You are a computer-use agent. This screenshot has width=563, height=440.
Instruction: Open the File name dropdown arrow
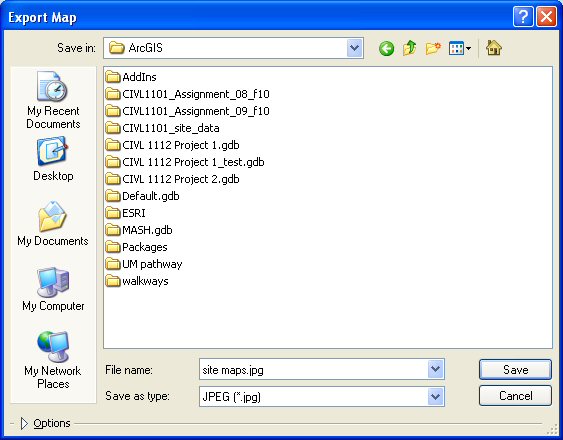tap(436, 369)
